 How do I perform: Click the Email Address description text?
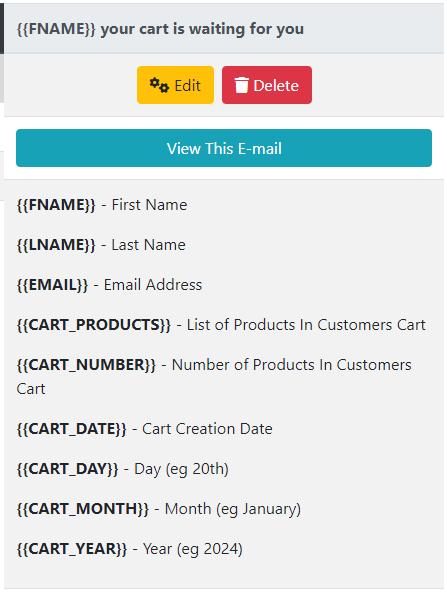point(153,285)
